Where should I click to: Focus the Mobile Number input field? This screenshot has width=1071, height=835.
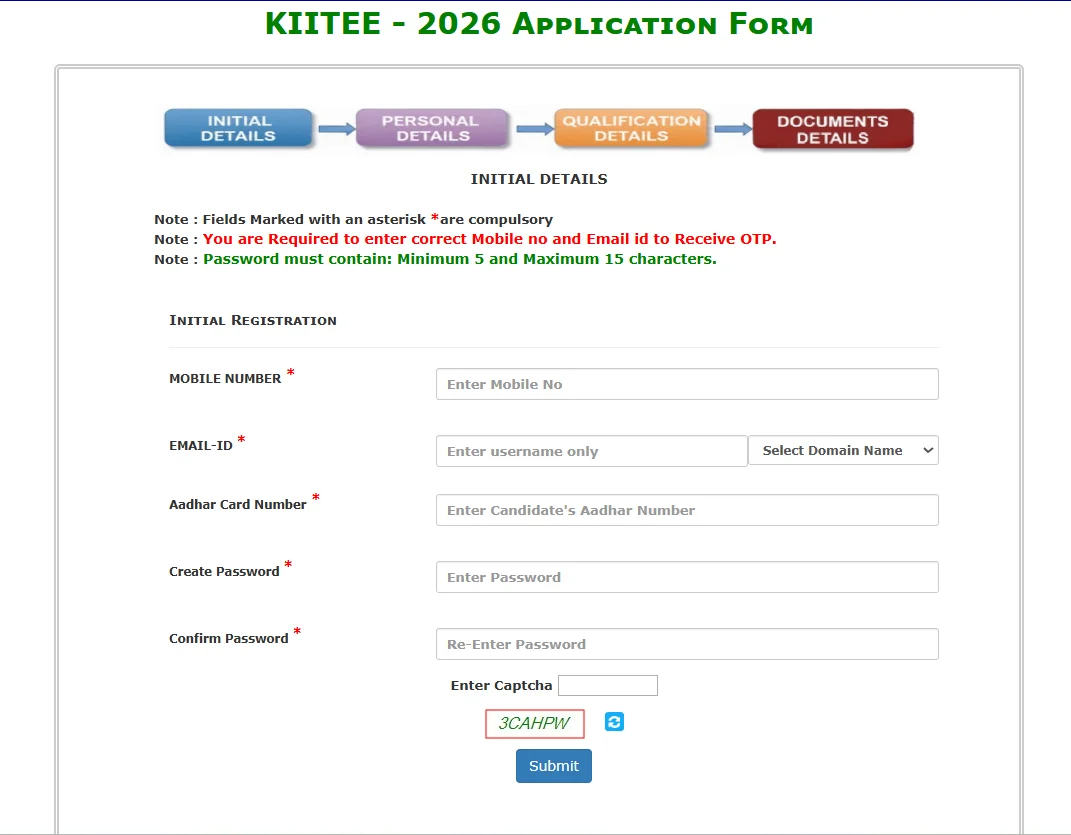[687, 384]
